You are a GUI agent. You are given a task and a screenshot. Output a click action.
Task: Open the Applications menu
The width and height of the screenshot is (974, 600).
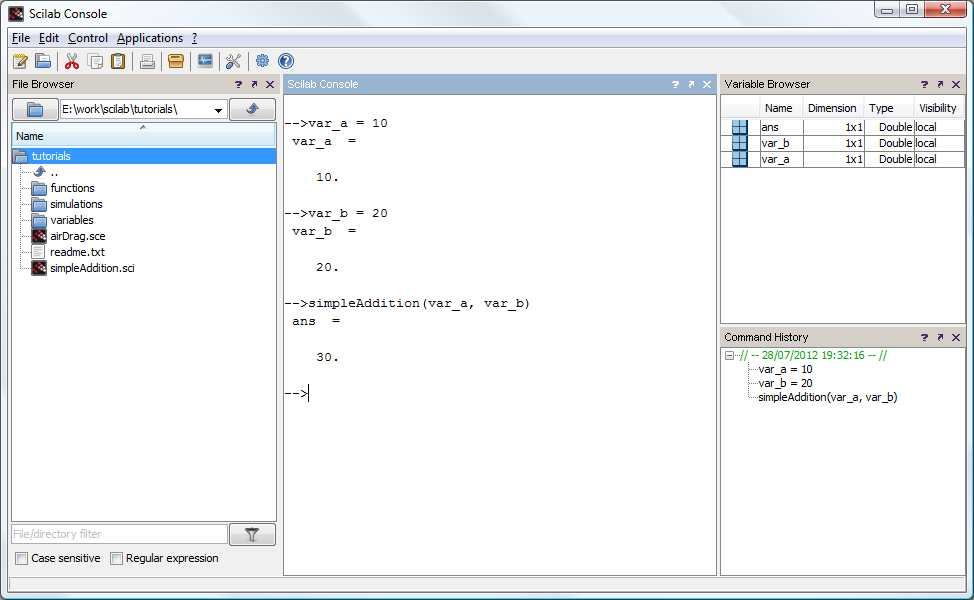click(150, 38)
